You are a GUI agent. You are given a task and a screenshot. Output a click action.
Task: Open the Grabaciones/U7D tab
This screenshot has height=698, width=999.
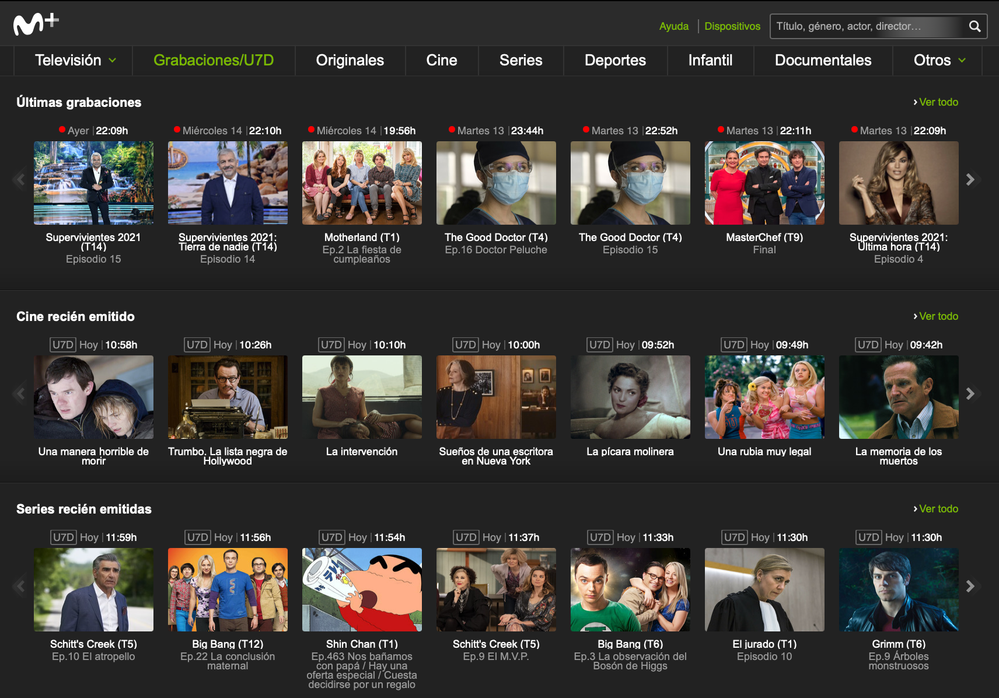pos(213,60)
